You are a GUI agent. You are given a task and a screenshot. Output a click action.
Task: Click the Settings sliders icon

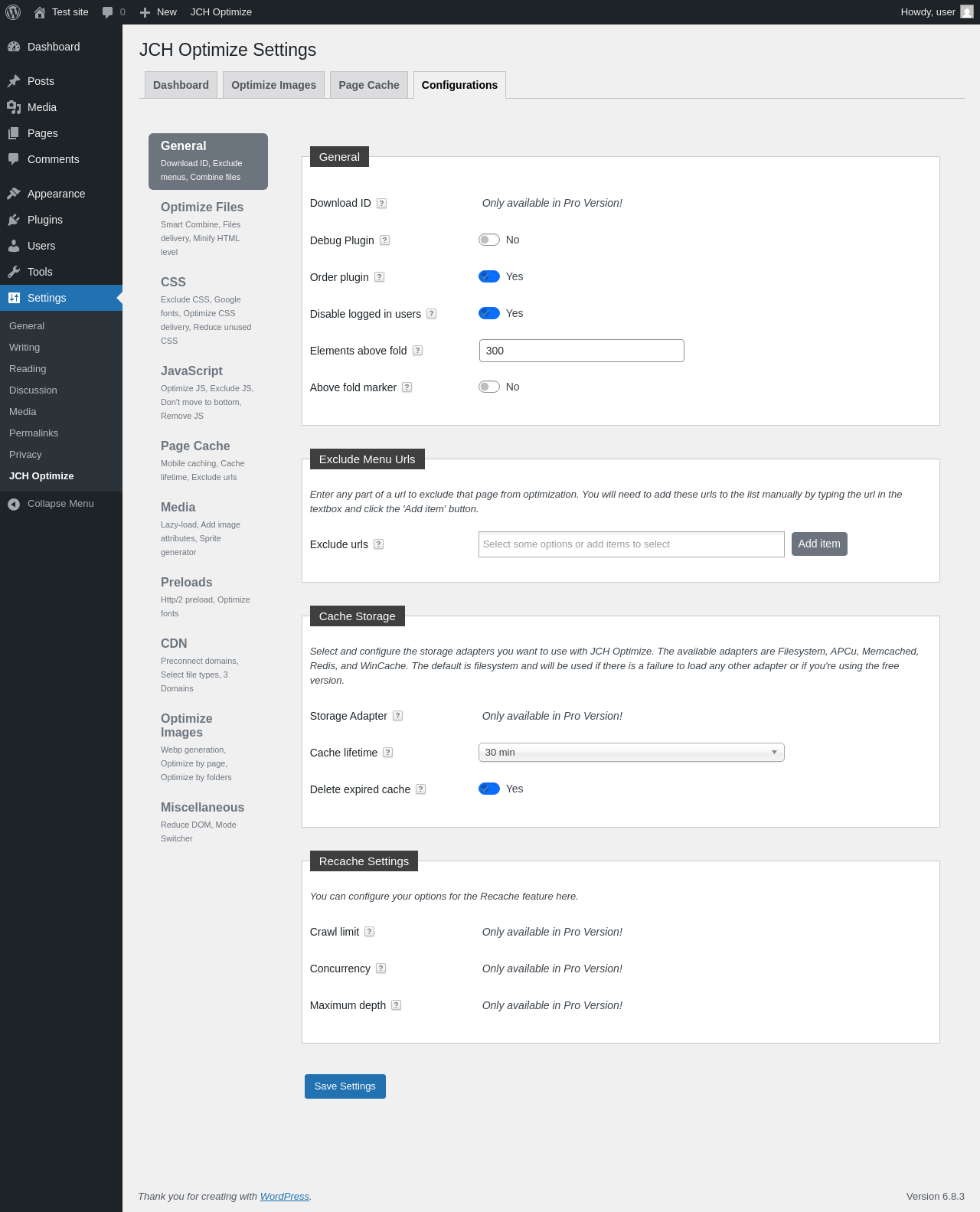point(14,298)
